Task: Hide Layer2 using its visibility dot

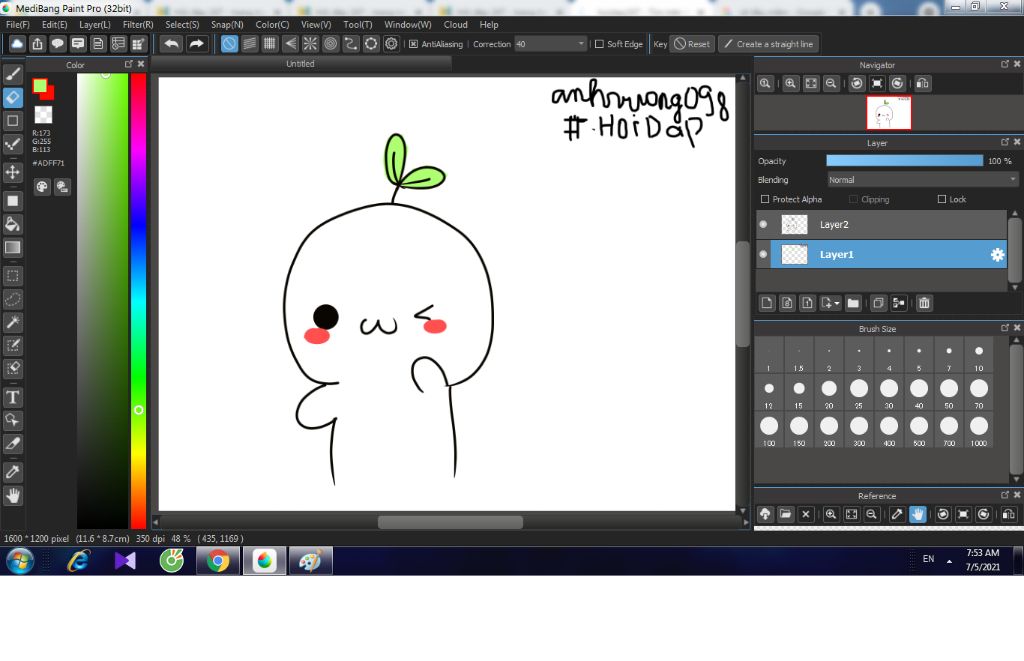Action: coord(763,225)
